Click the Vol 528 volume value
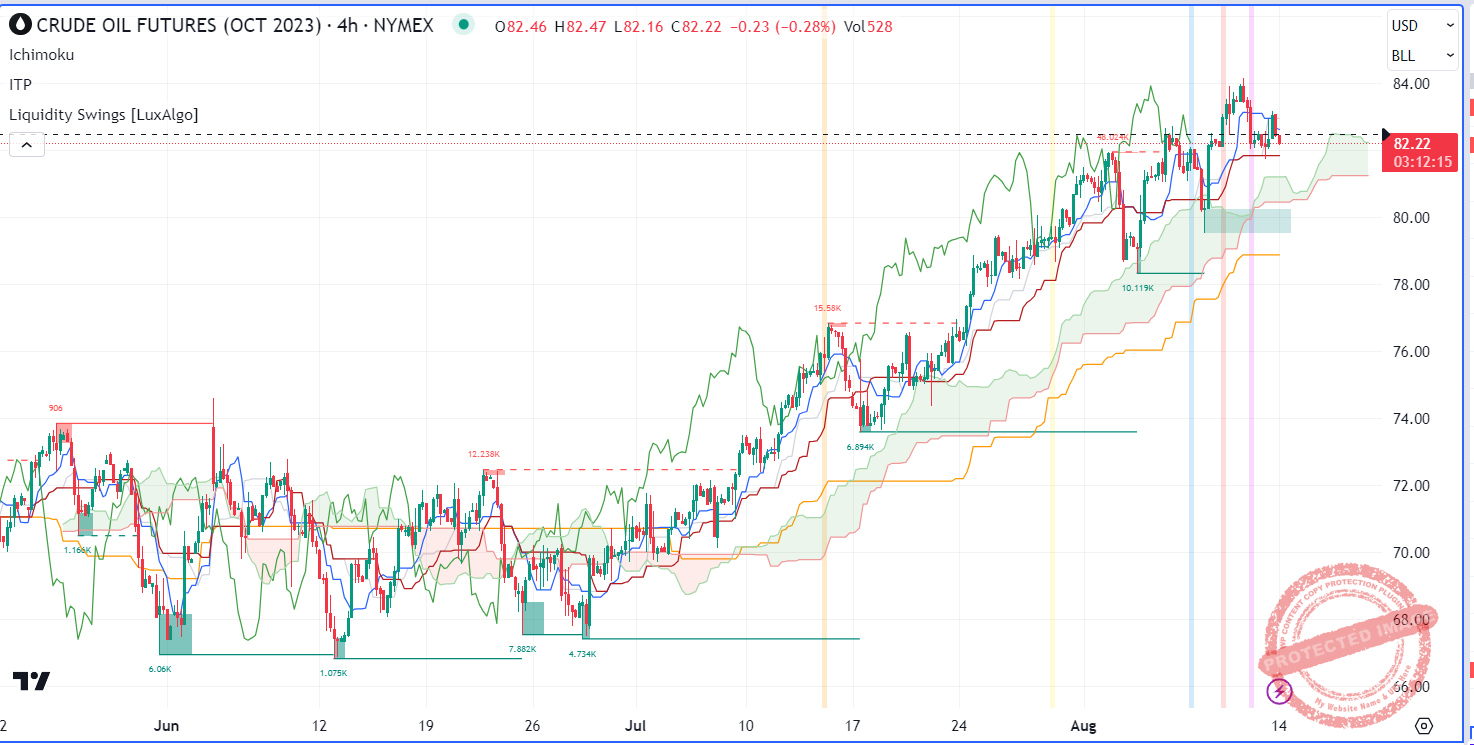Image resolution: width=1474 pixels, height=745 pixels. 868,27
